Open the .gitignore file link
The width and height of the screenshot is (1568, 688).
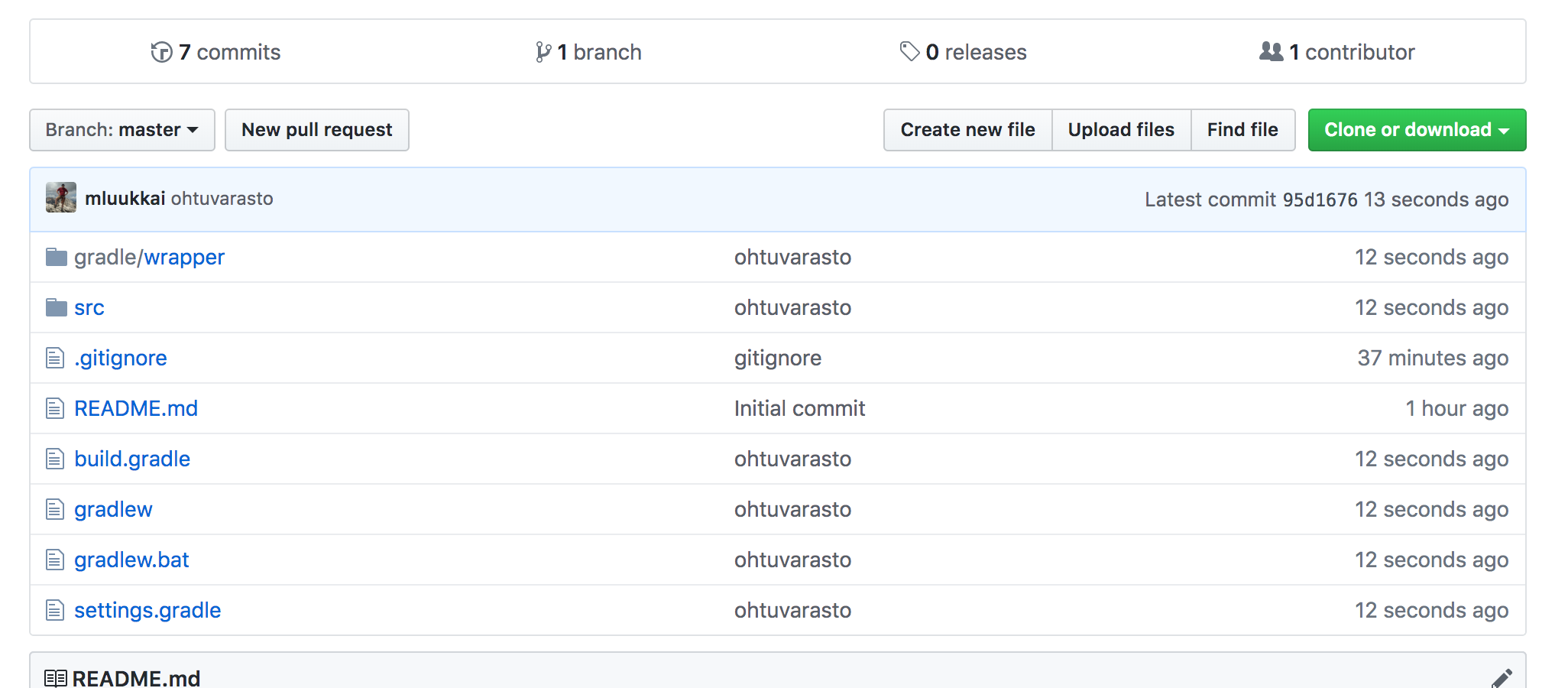coord(121,358)
